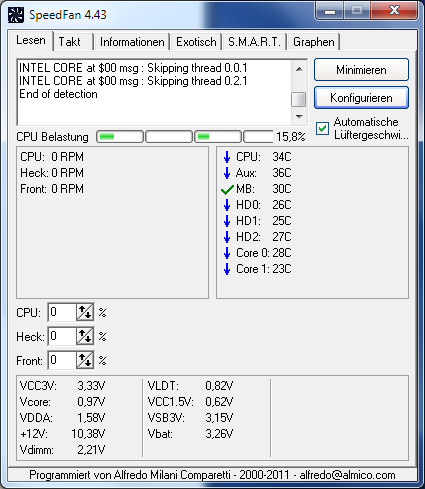This screenshot has height=489, width=425.
Task: Click the CPU load value 15,8%
Action: 290,137
